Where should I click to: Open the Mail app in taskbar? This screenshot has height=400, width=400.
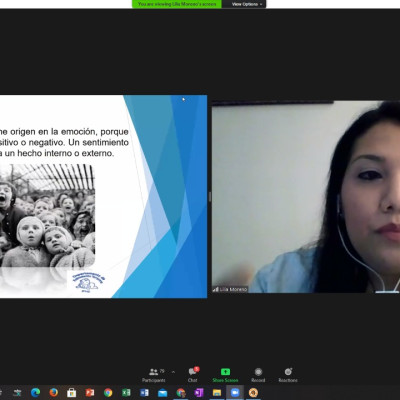pos(162,393)
